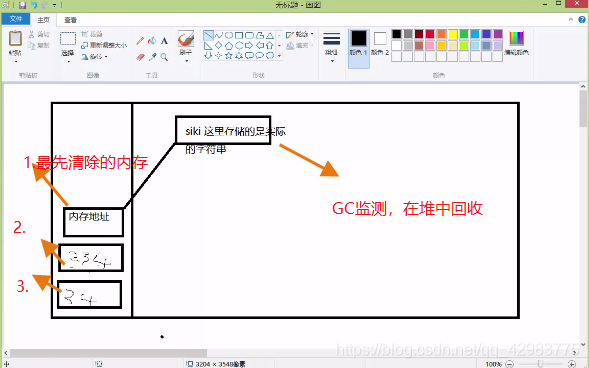Switch to the 查看 (View) ribbon tab

(x=70, y=20)
